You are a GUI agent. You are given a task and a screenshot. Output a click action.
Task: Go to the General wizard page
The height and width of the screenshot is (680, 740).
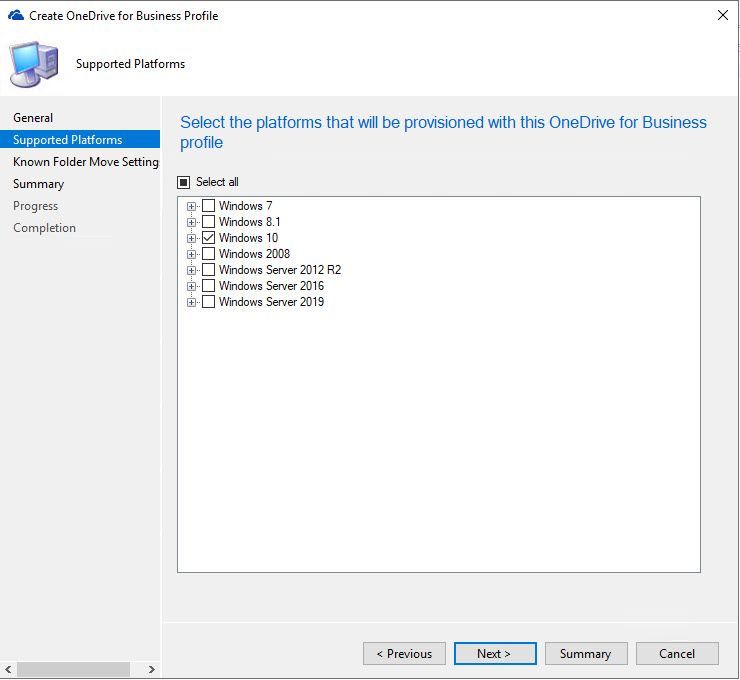click(x=33, y=118)
